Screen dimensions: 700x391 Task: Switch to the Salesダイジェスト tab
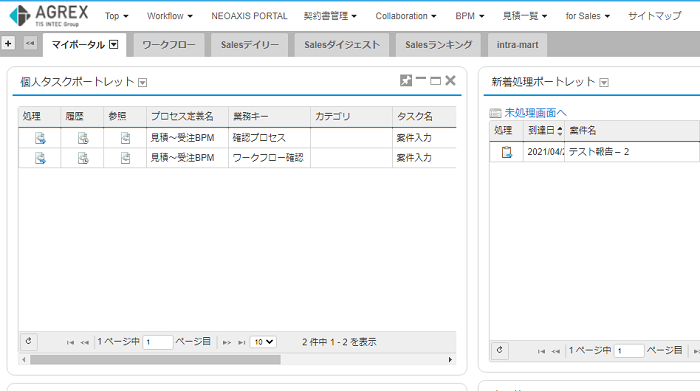(342, 45)
